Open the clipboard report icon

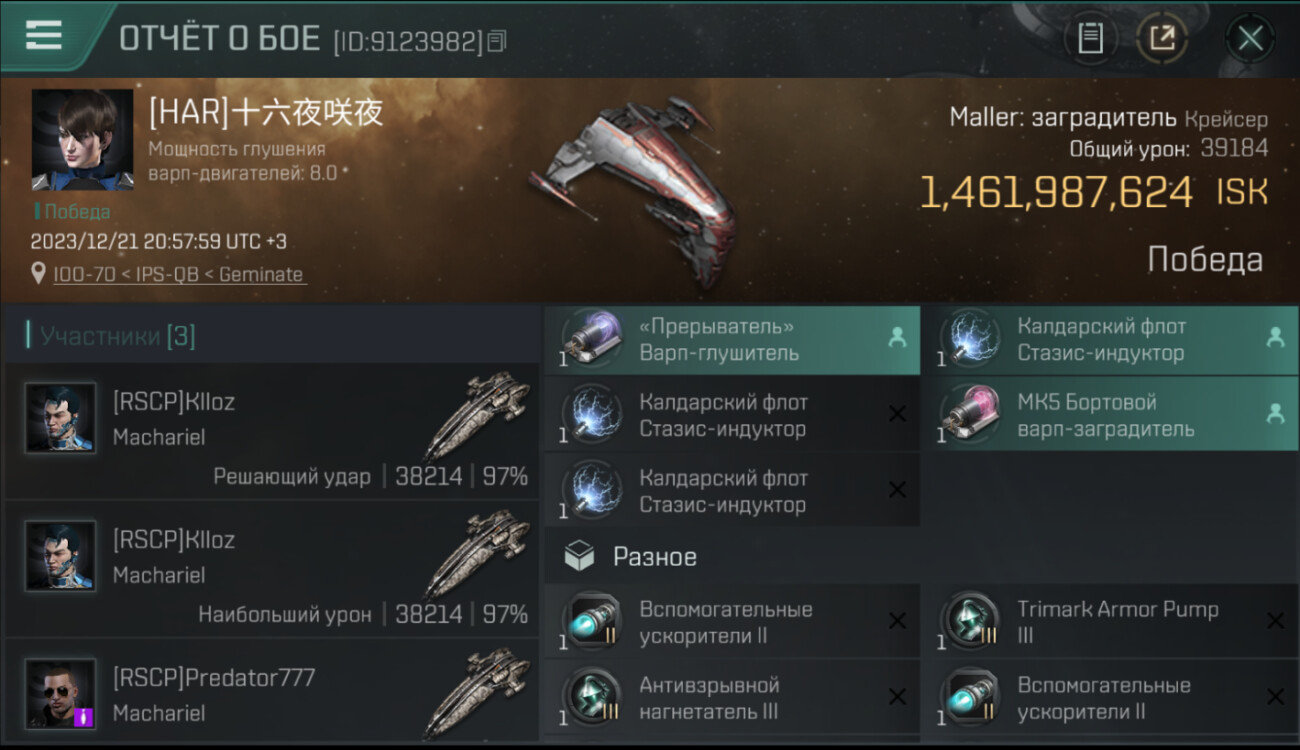(1090, 39)
